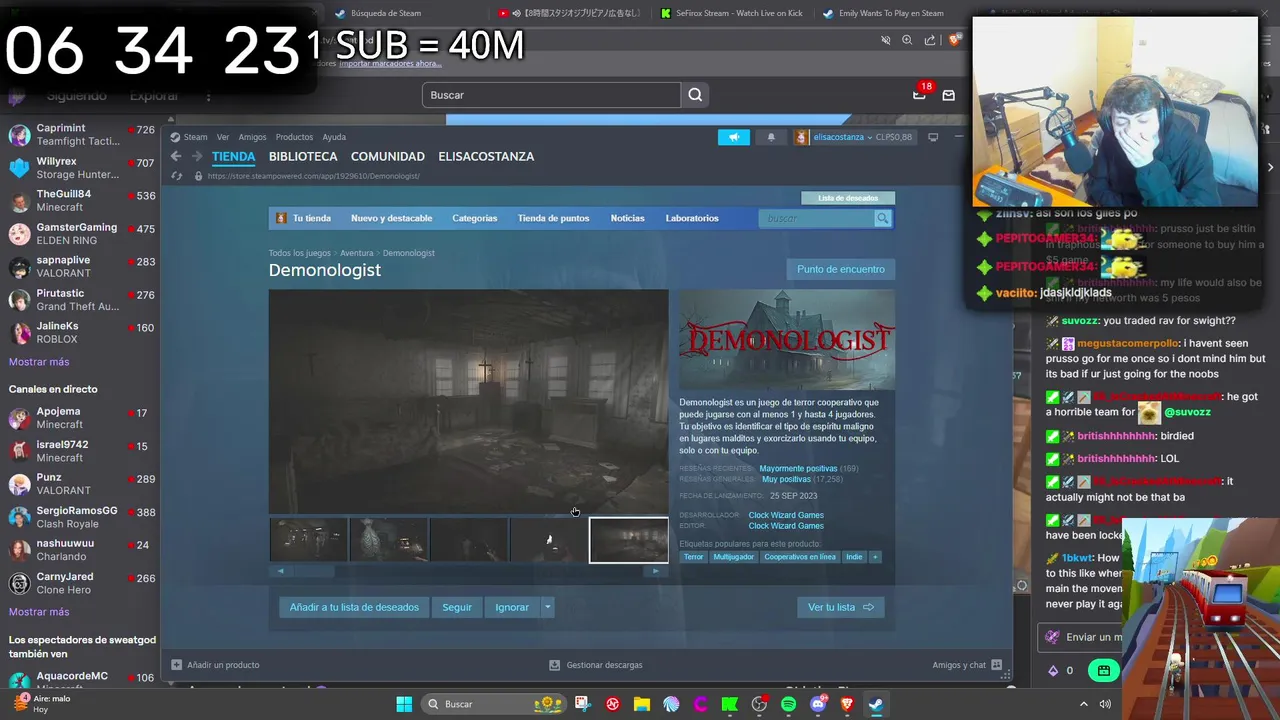
Task: Click the Steam taskbar icon
Action: (876, 704)
